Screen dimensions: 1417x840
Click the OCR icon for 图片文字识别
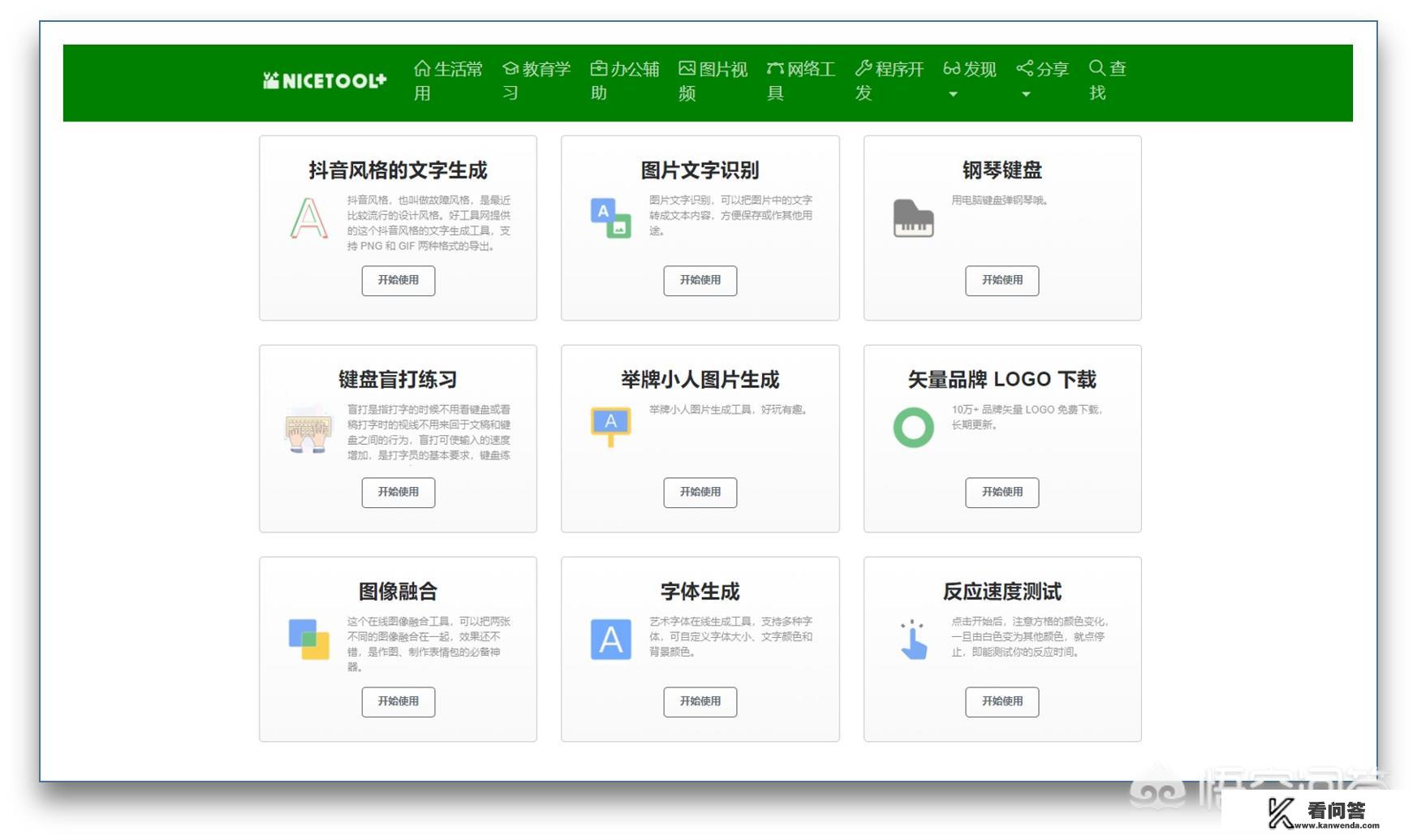[611, 218]
